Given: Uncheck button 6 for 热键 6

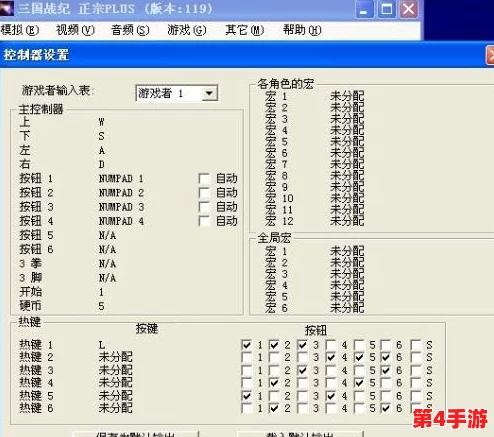Looking at the screenshot, I should coord(386,408).
